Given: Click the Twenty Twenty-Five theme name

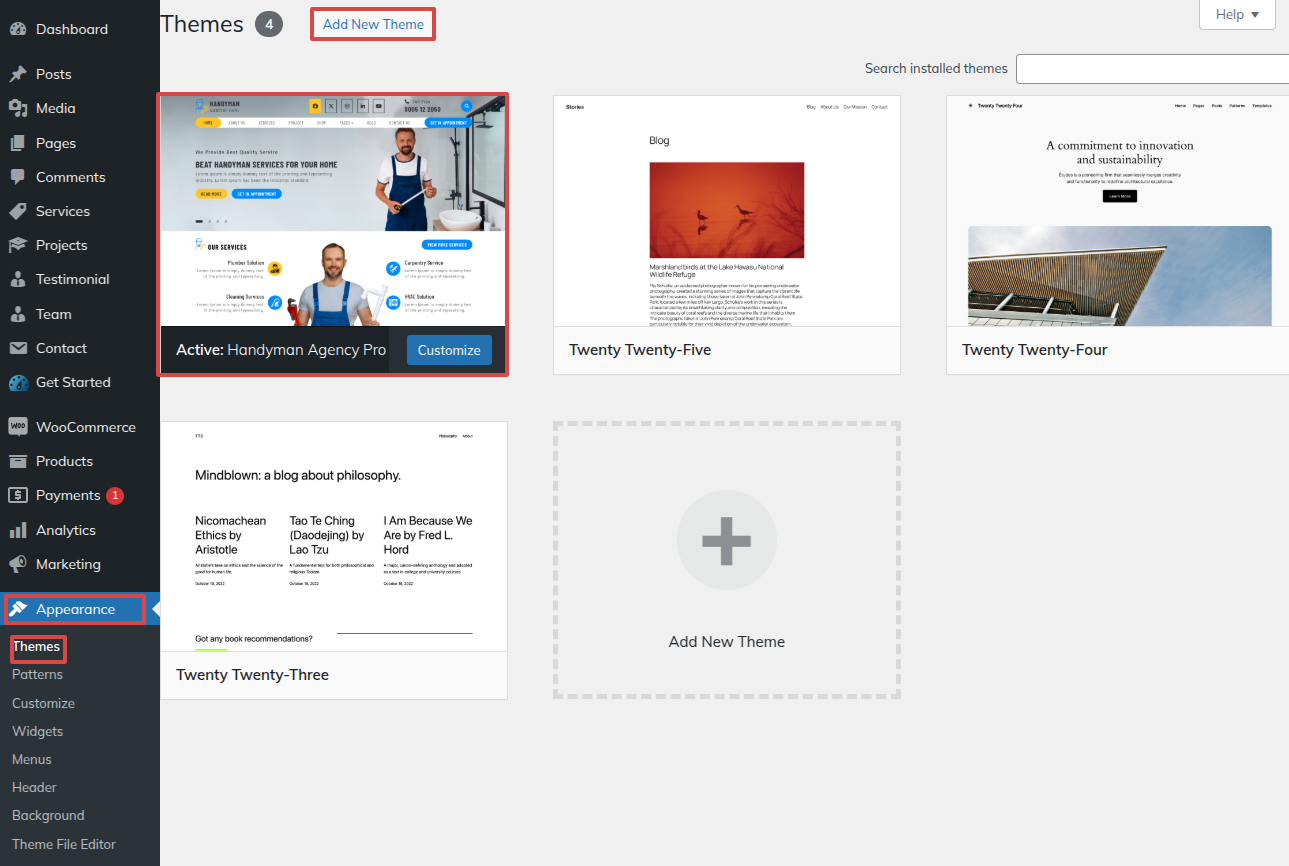Looking at the screenshot, I should pos(640,350).
